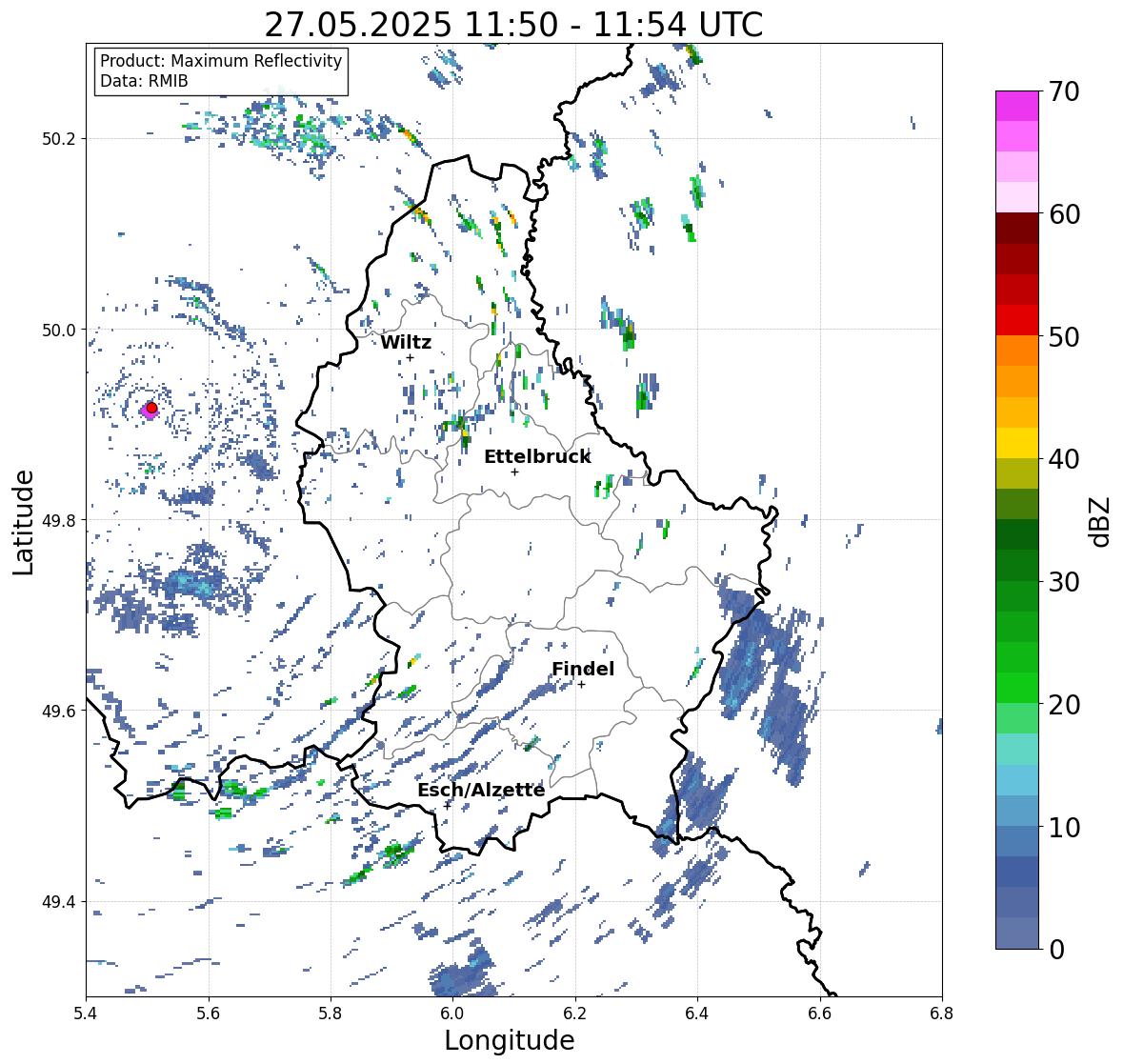Image resolution: width=1123 pixels, height=1064 pixels.
Task: Click the light blue swatch between 10 and 20
Action: click(x=1017, y=780)
